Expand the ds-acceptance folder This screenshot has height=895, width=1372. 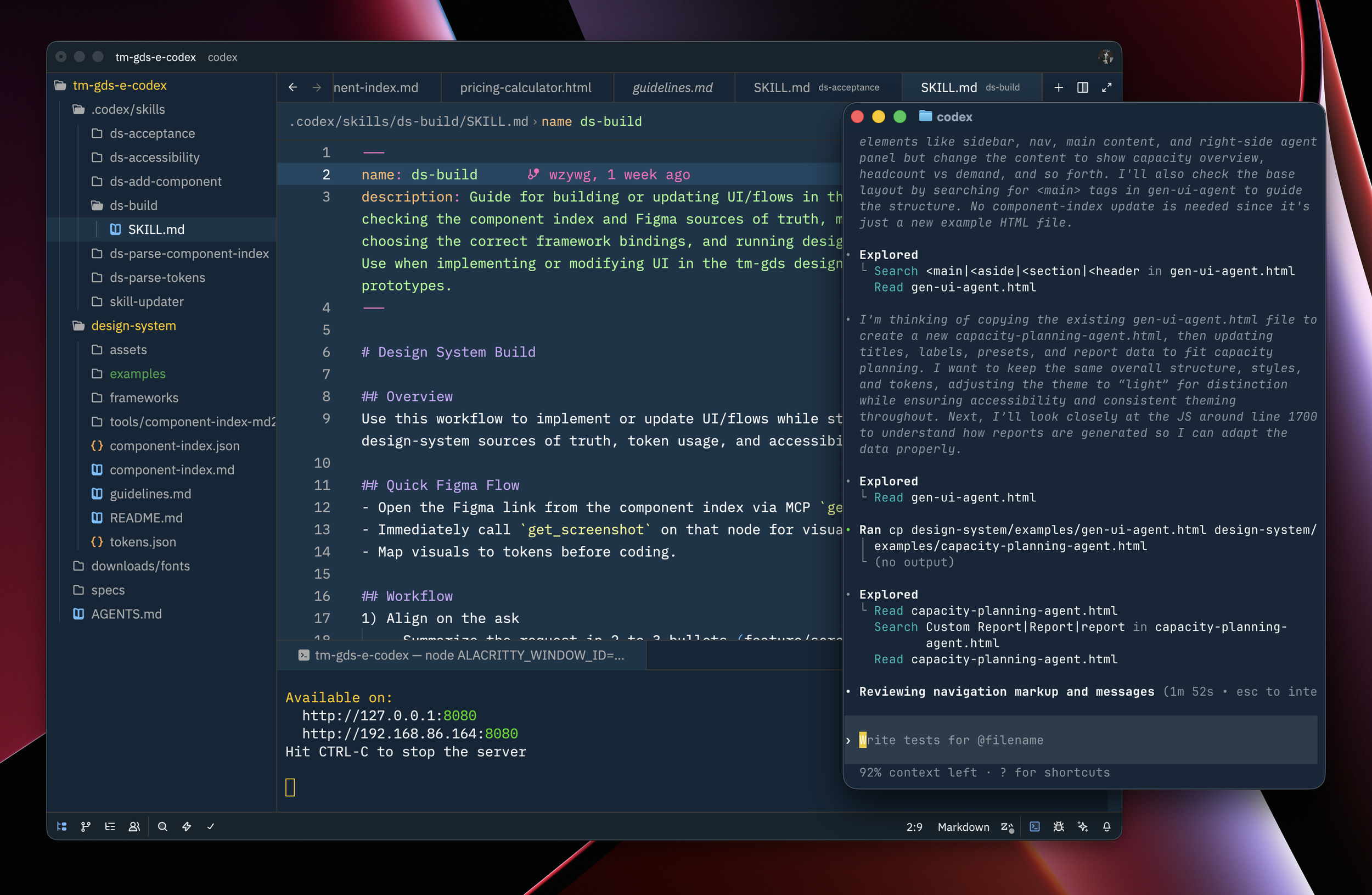(x=152, y=133)
